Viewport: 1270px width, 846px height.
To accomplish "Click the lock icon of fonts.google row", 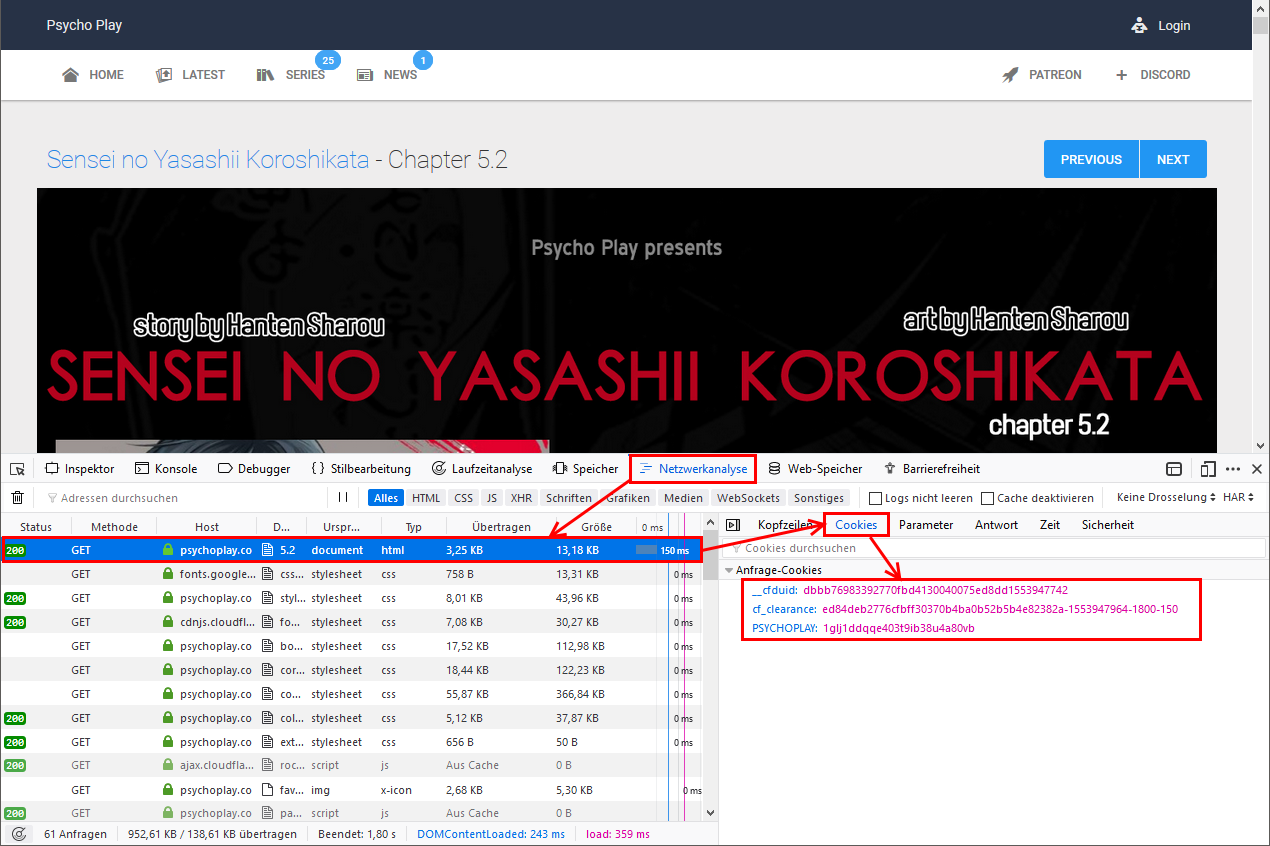I will [x=168, y=574].
